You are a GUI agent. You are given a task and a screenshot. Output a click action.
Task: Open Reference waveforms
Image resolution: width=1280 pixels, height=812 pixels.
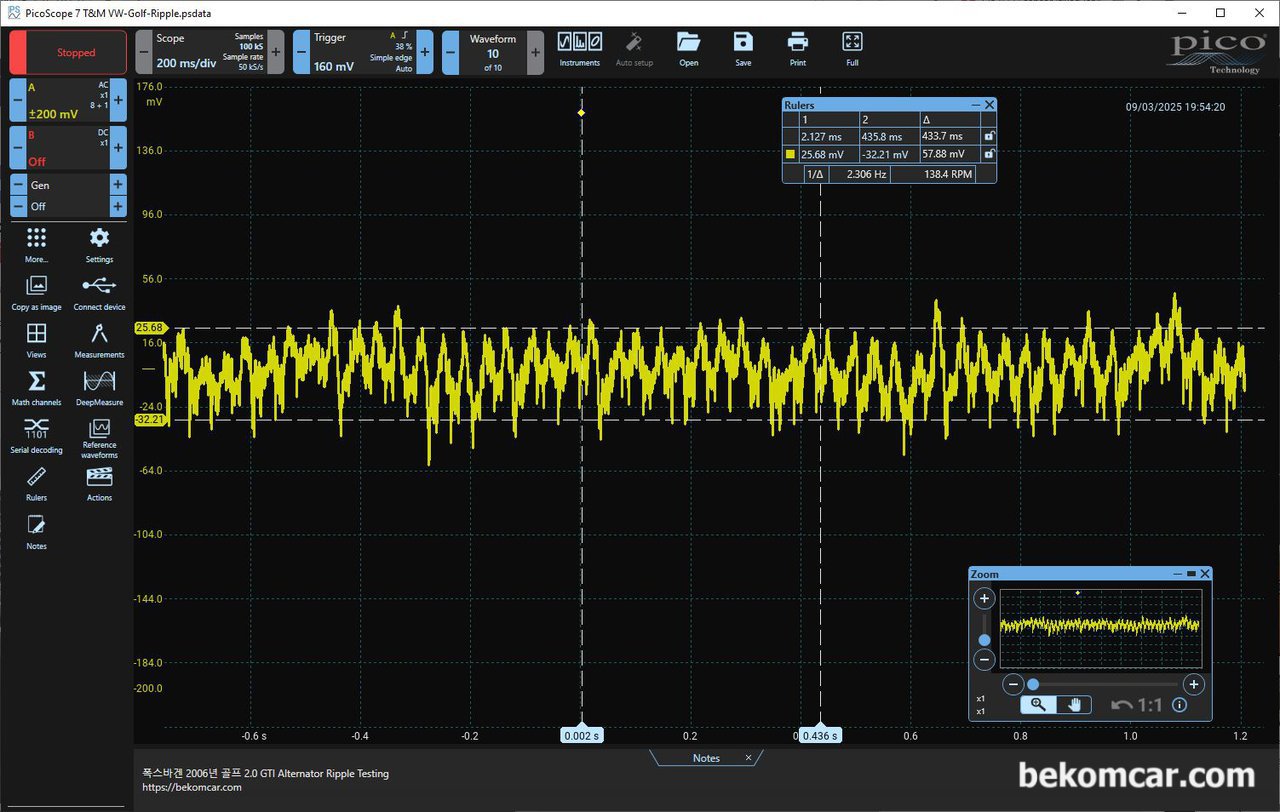click(99, 440)
